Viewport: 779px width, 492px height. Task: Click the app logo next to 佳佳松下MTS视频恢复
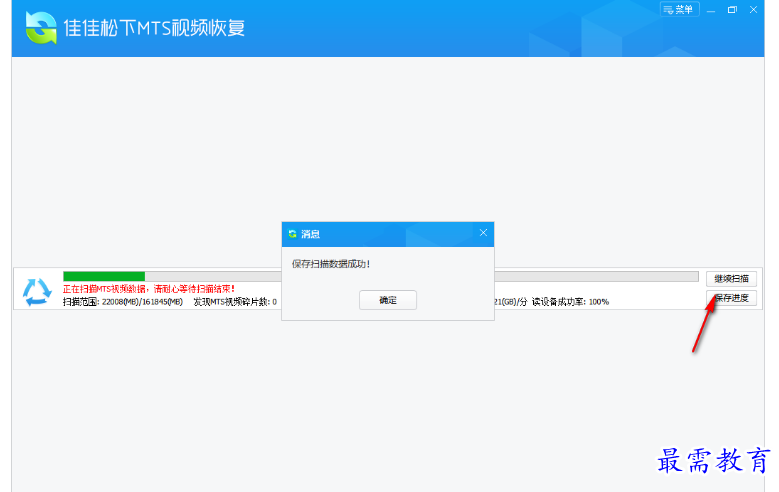coord(41,28)
